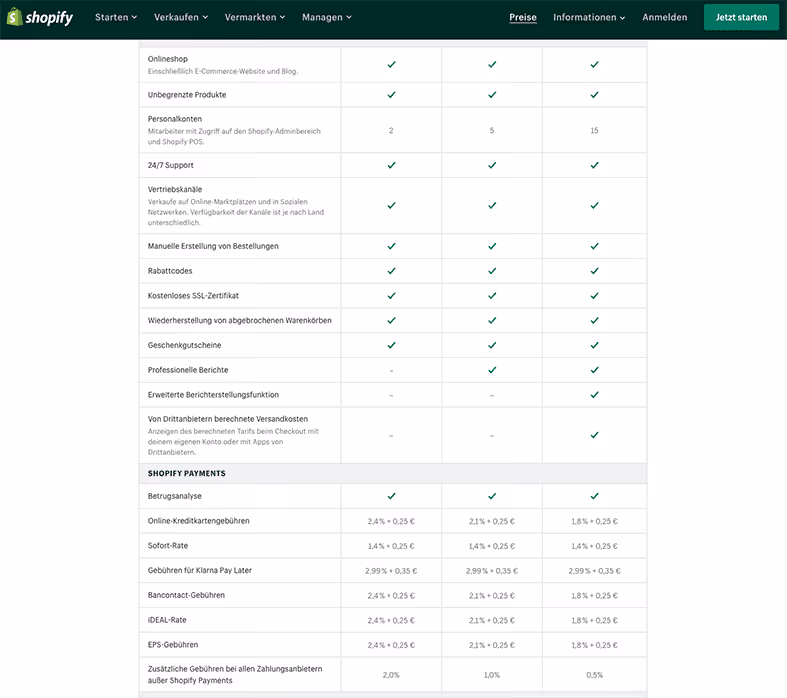The image size is (787, 698).
Task: Click first checkmark in Kostenloses SSL-Zertifikat row
Action: tap(391, 296)
